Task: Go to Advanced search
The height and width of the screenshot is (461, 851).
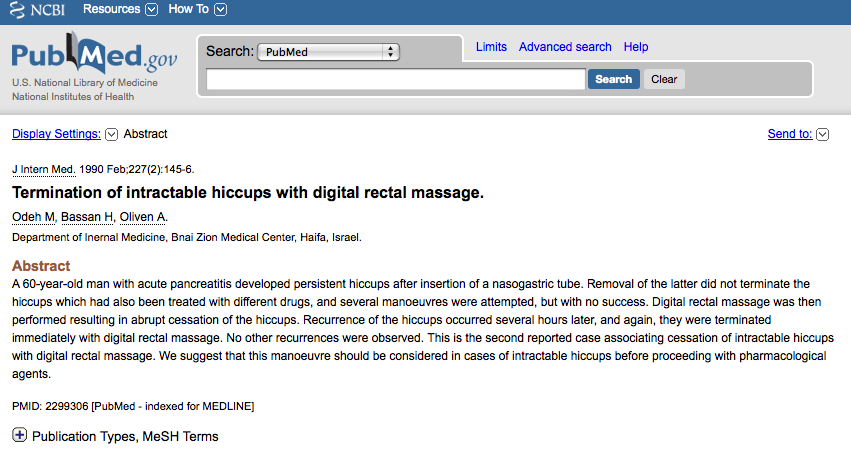Action: click(x=565, y=47)
